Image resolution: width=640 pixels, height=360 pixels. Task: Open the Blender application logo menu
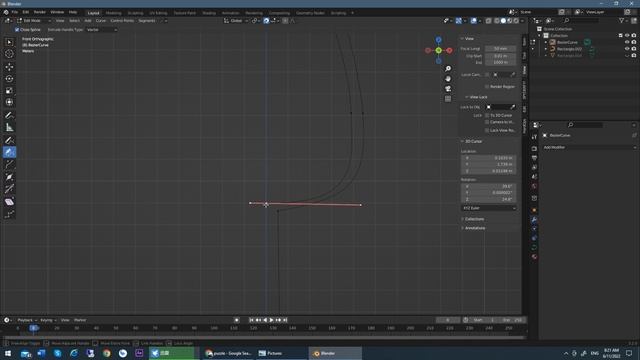coord(6,12)
